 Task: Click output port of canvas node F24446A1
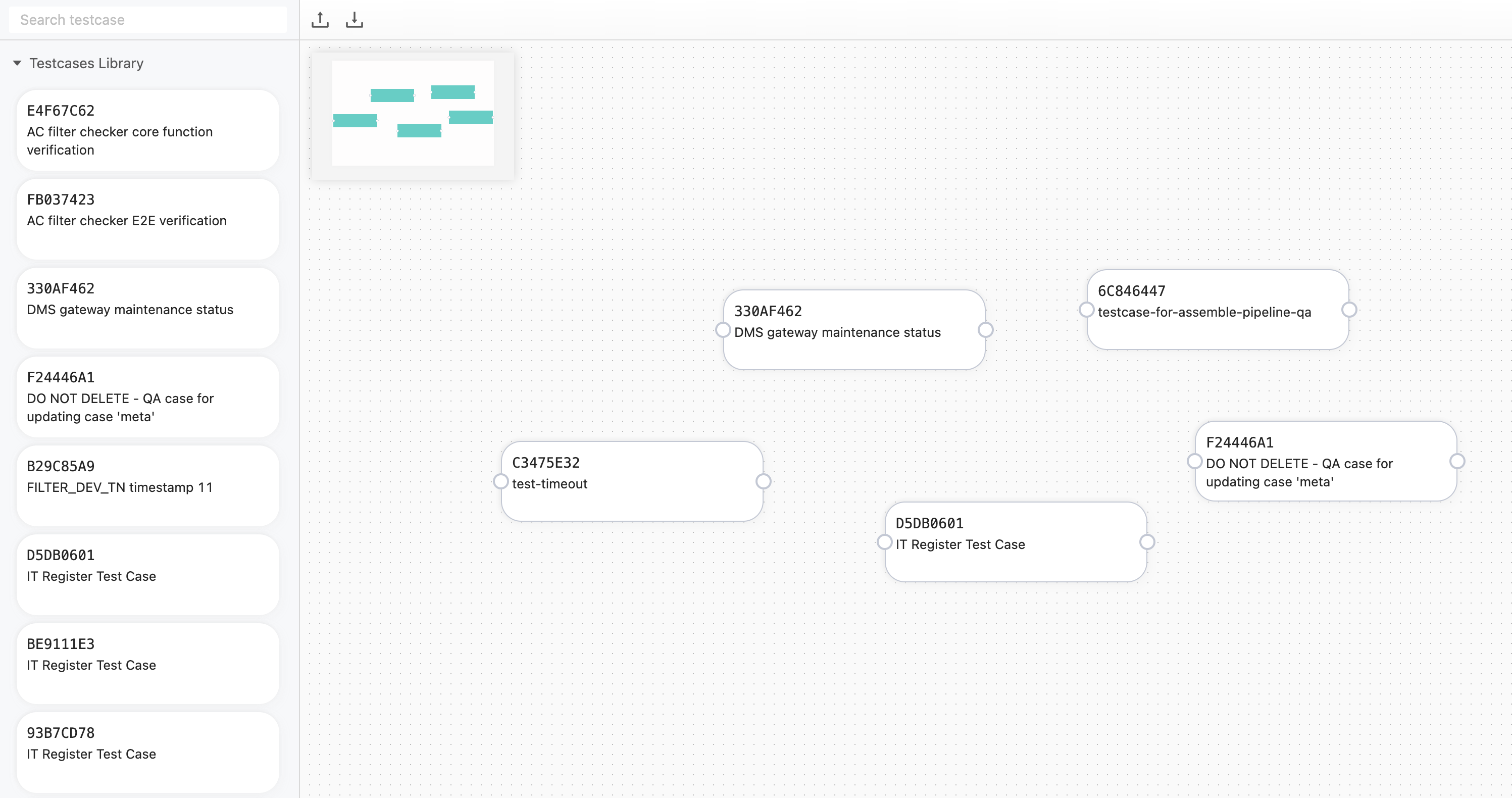(x=1457, y=461)
